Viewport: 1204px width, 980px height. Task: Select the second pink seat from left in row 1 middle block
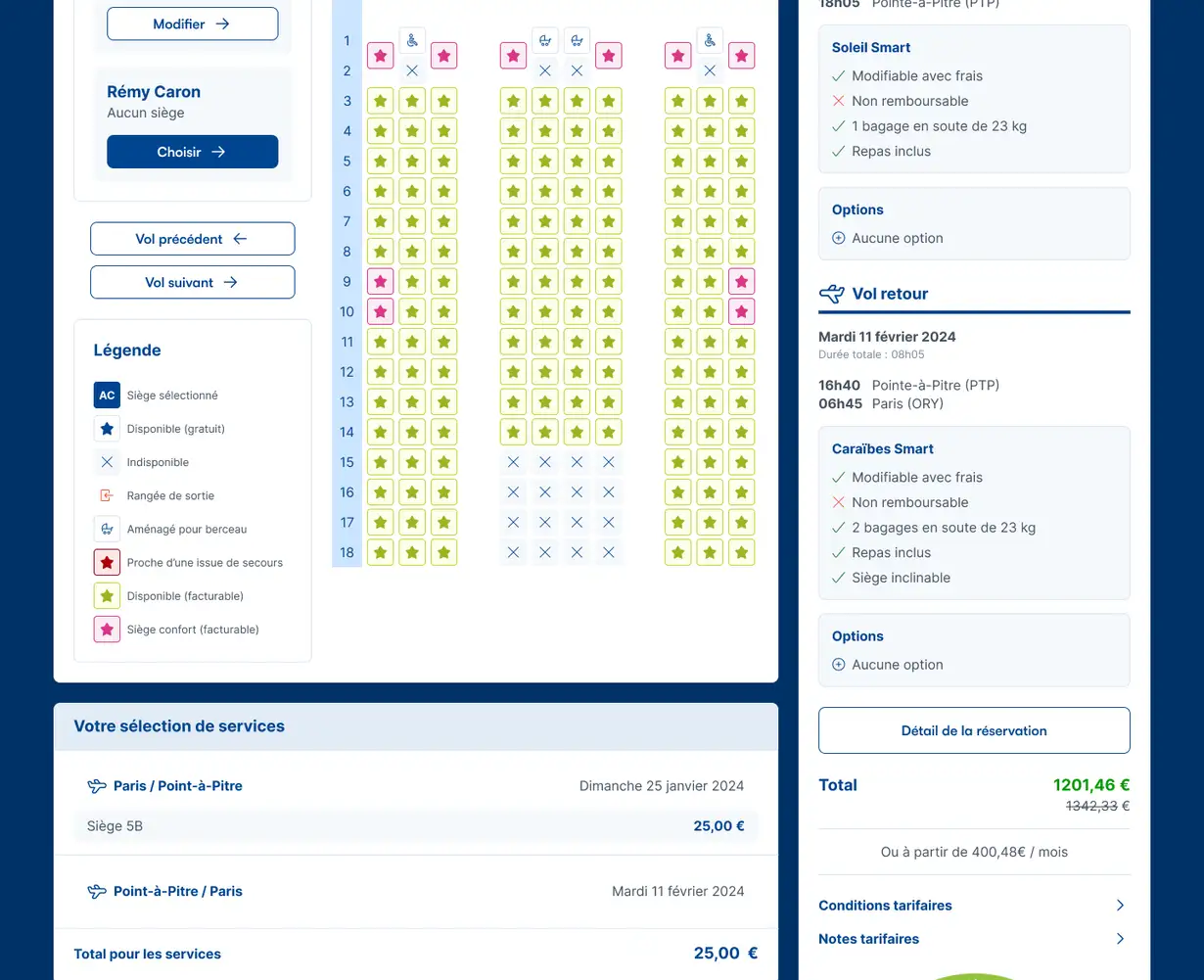609,56
